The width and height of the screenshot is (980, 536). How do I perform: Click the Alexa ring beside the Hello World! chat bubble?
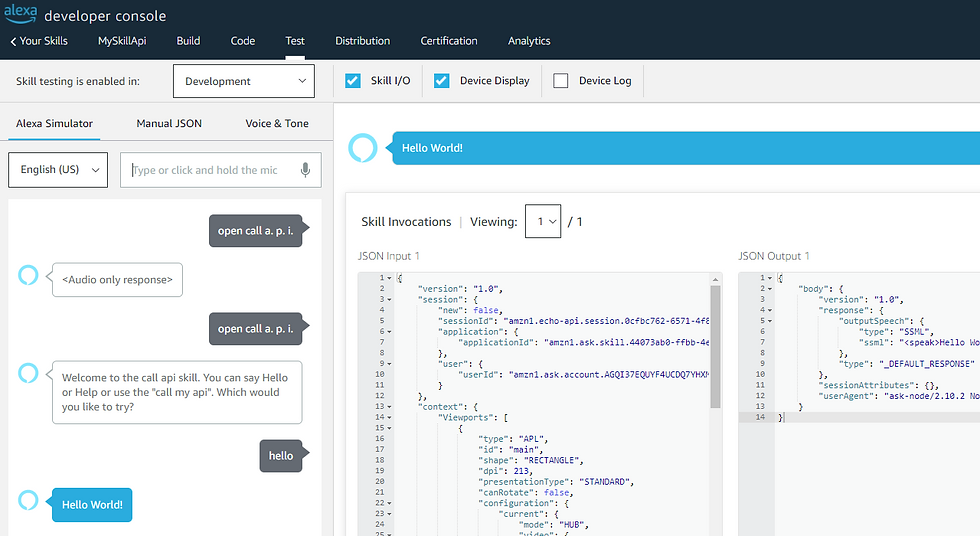28,500
